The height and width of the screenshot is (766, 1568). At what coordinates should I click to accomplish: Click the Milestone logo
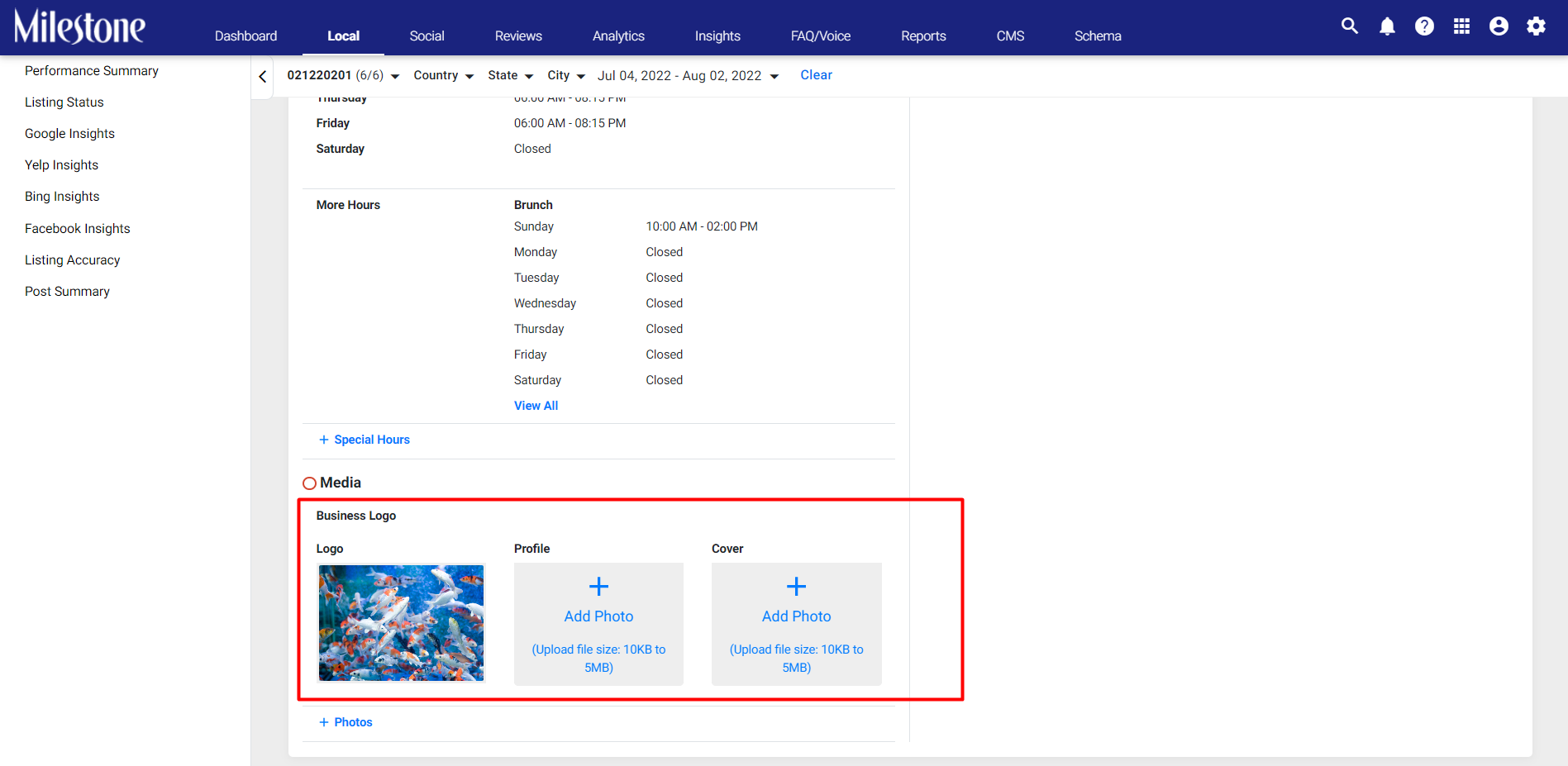[x=79, y=26]
